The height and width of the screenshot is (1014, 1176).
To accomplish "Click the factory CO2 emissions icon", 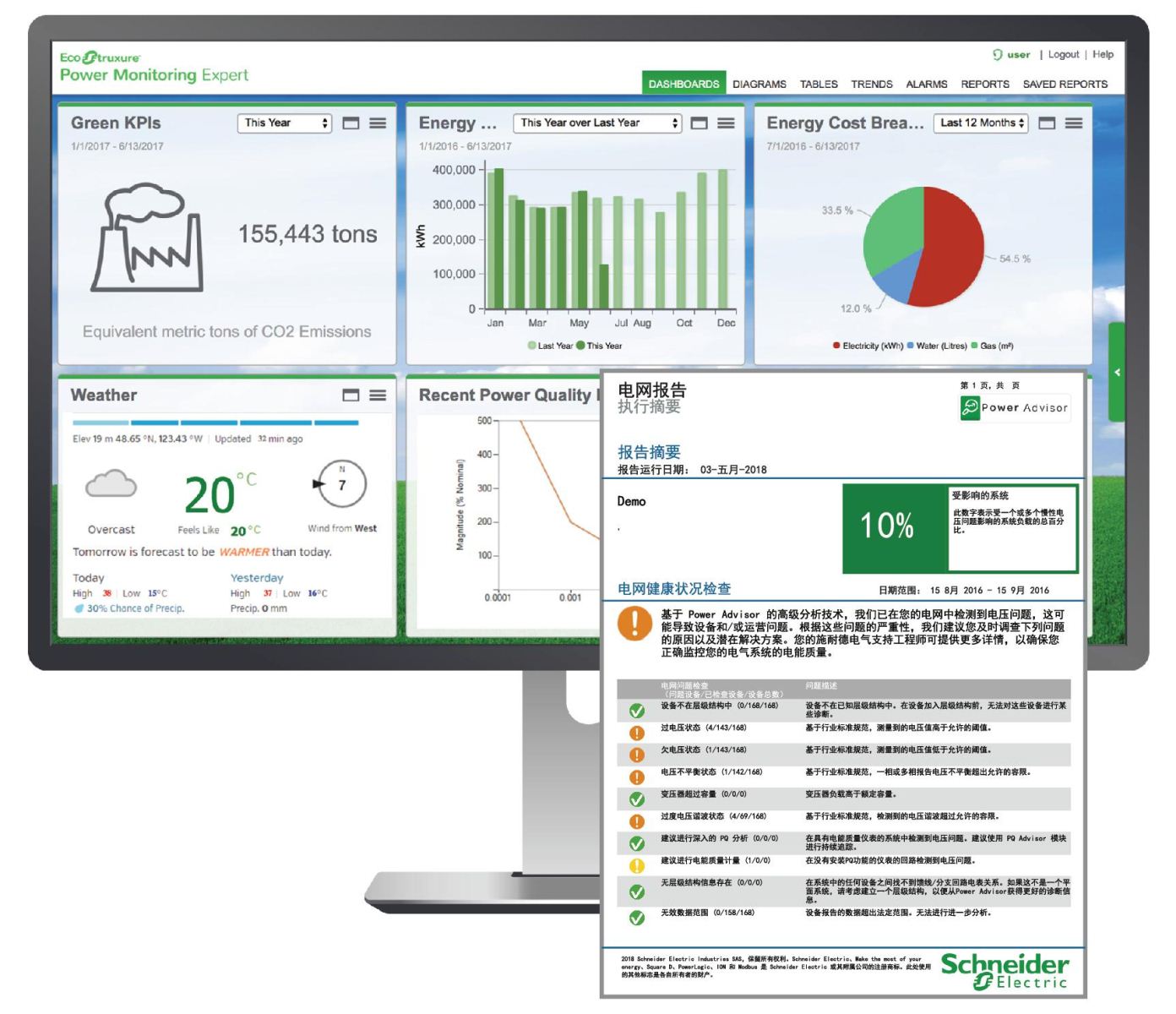I will 147,237.
